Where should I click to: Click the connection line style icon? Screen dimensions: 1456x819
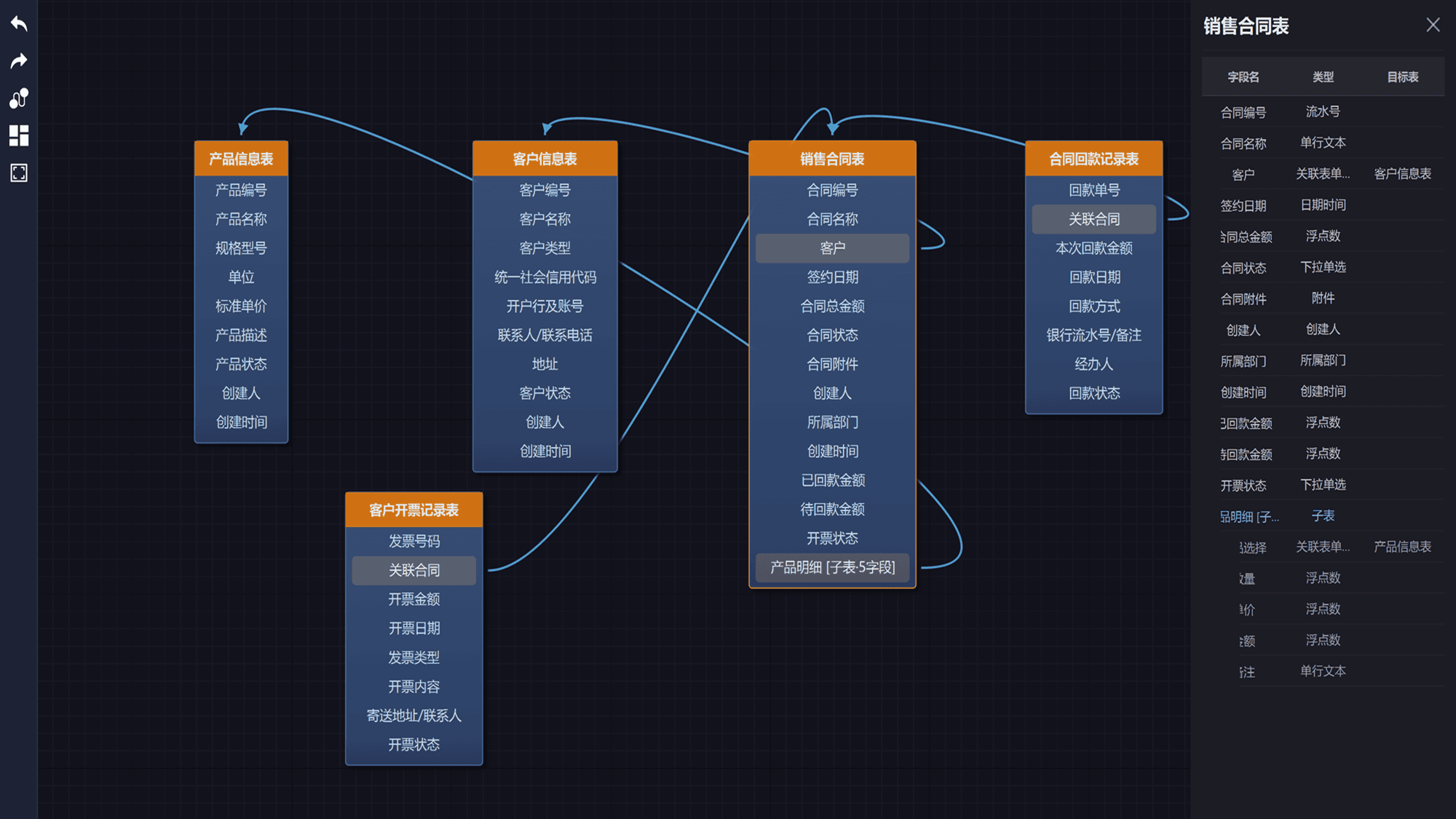19,98
